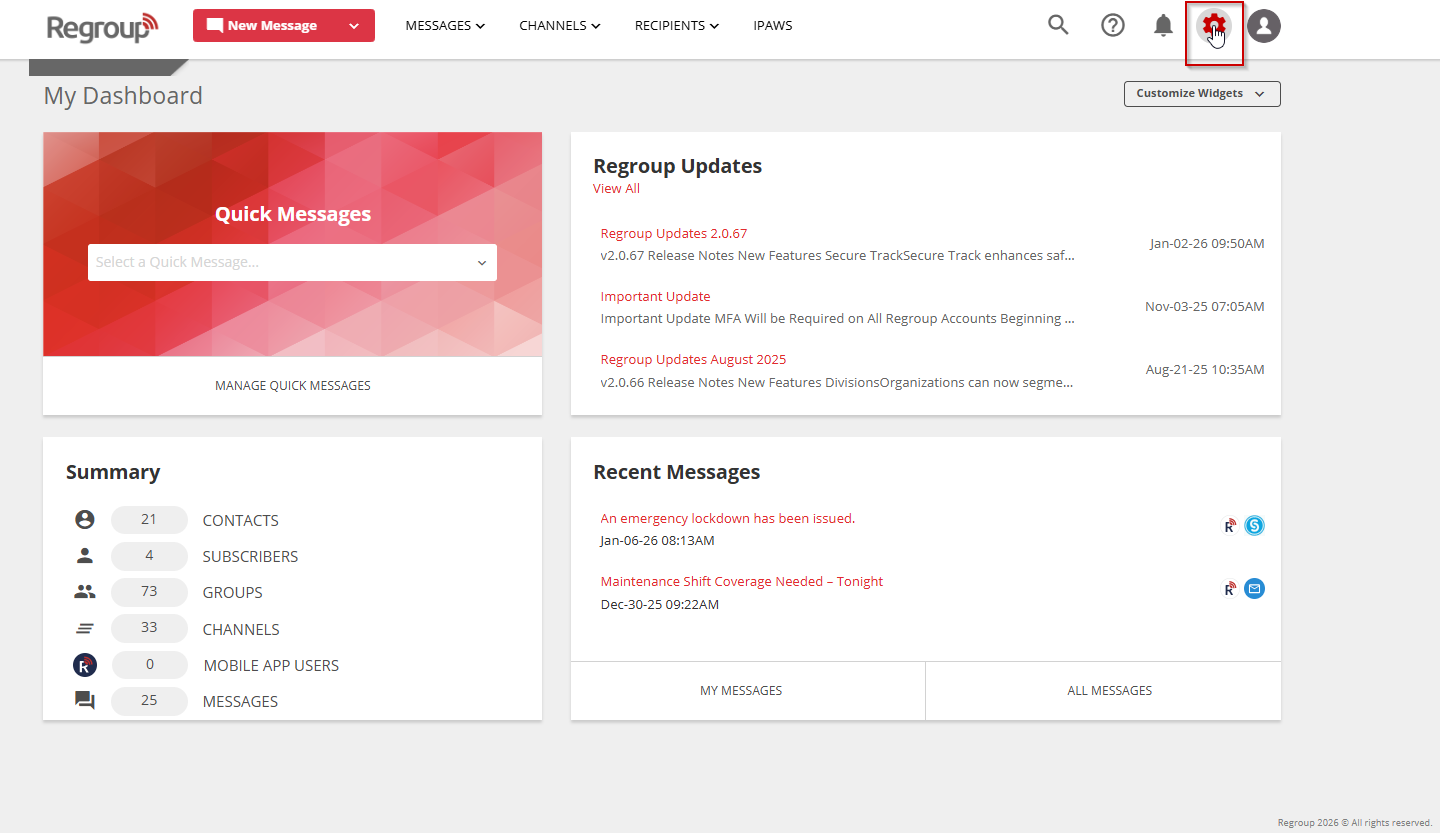The width and height of the screenshot is (1440, 833).
Task: Click the Channels icon in Summary
Action: [x=85, y=629]
